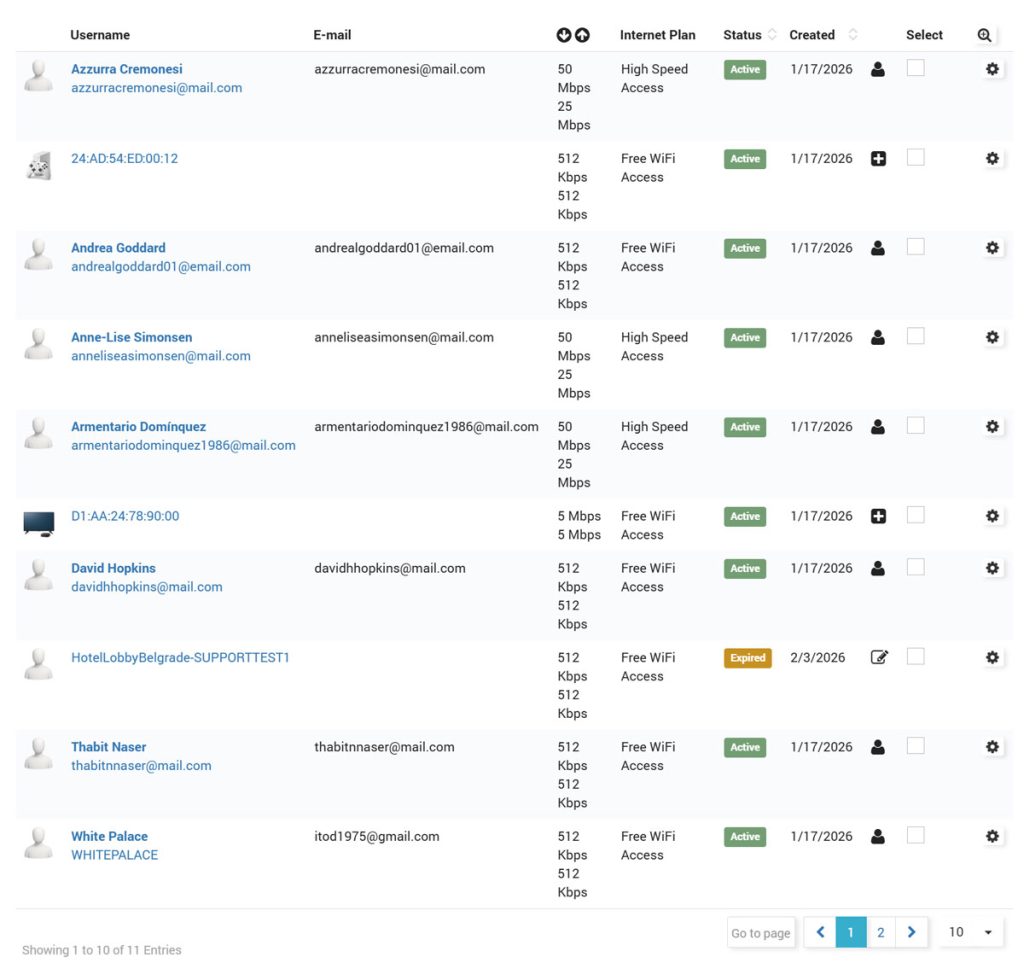Go to page 2 of results

880,933
